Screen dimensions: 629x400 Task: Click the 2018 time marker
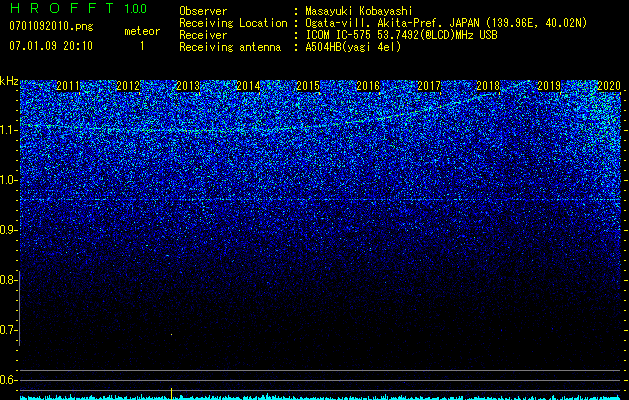pos(489,86)
